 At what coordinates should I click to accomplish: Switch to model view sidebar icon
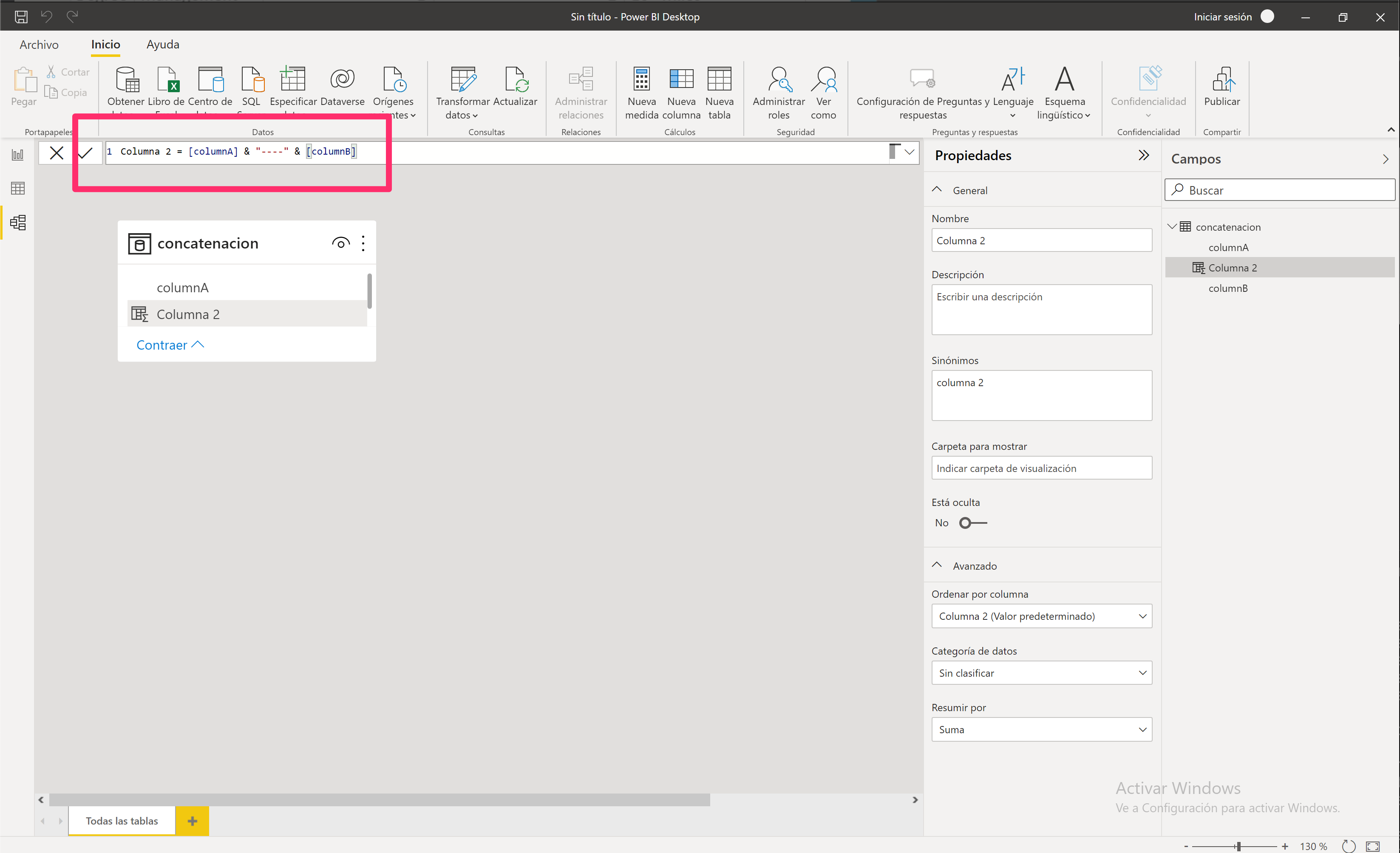pyautogui.click(x=17, y=222)
